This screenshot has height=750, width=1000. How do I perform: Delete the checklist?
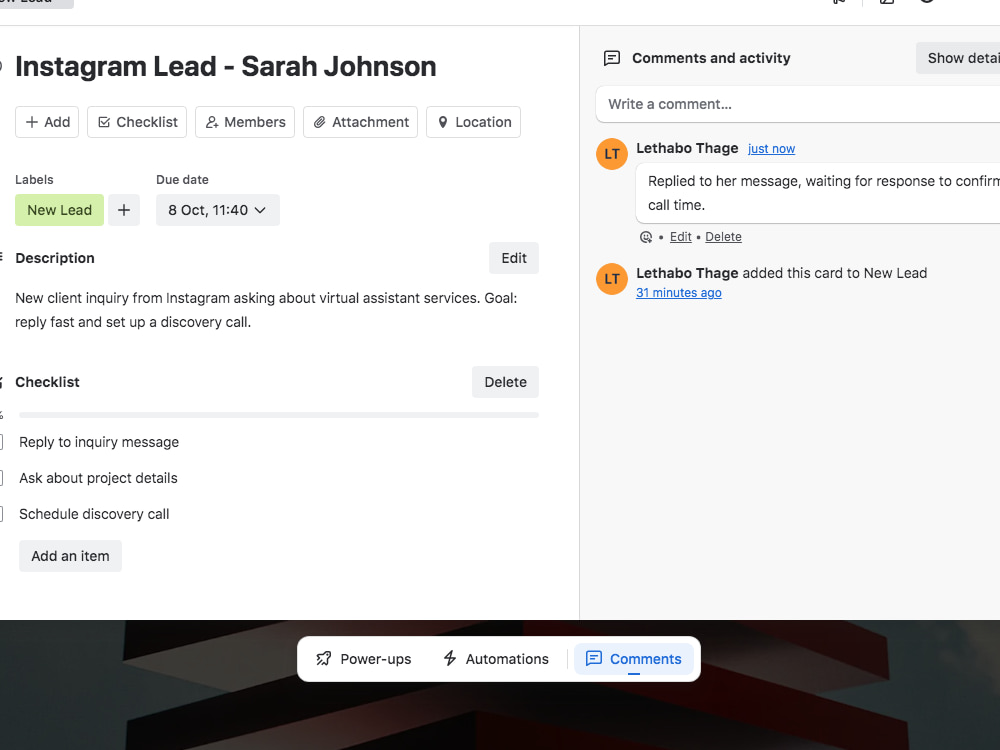coord(505,382)
